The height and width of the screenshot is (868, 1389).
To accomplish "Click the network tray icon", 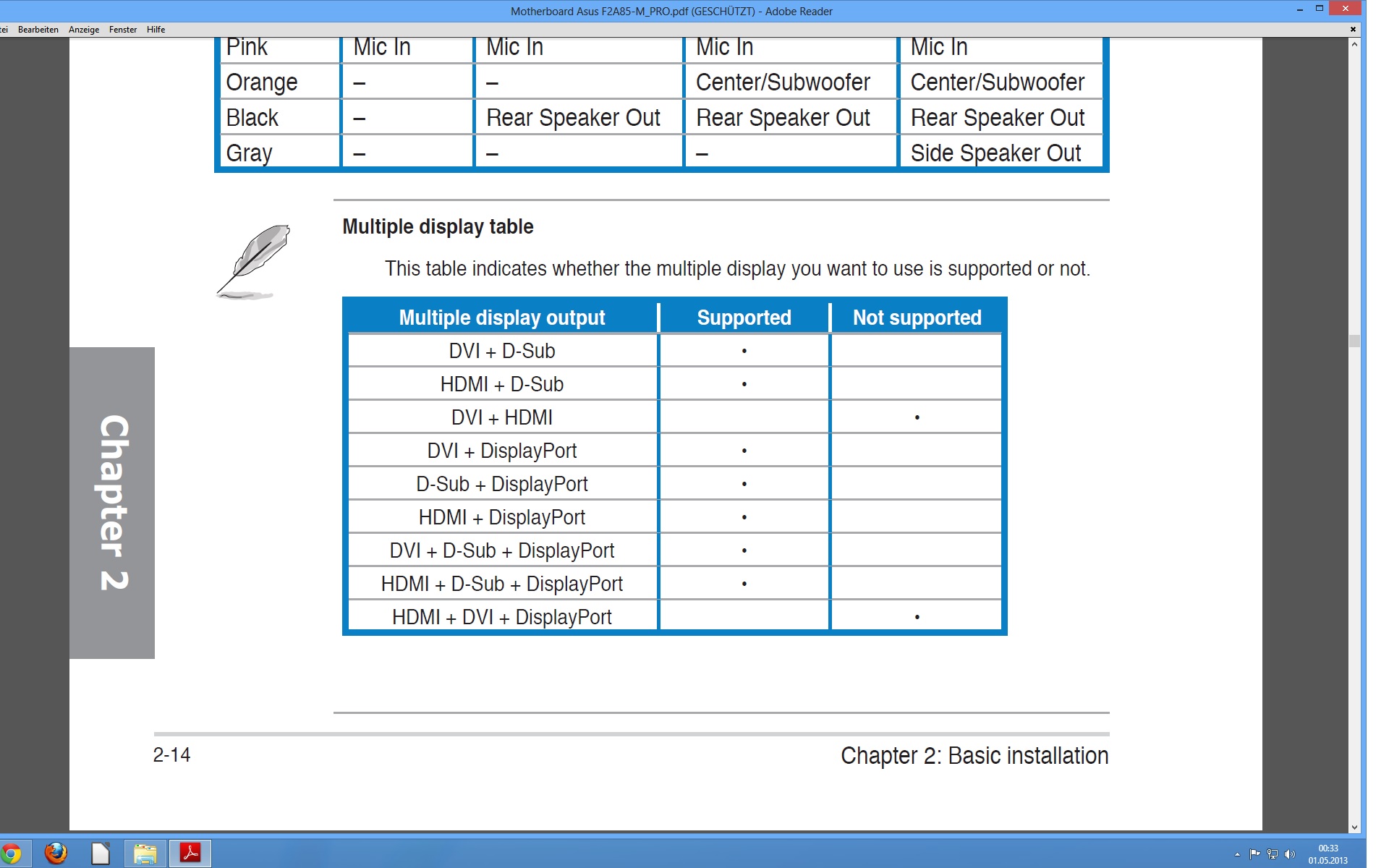I will point(1272,854).
